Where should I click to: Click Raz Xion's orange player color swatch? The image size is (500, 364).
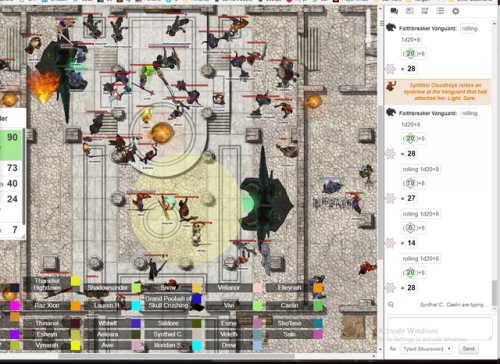75,305
